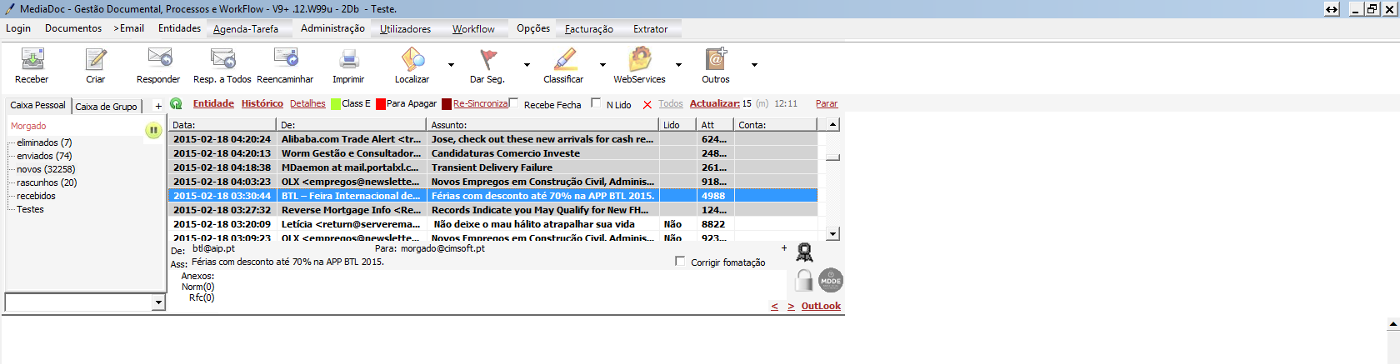The image size is (1400, 364).
Task: Click the Imprimir printer icon
Action: tap(348, 60)
